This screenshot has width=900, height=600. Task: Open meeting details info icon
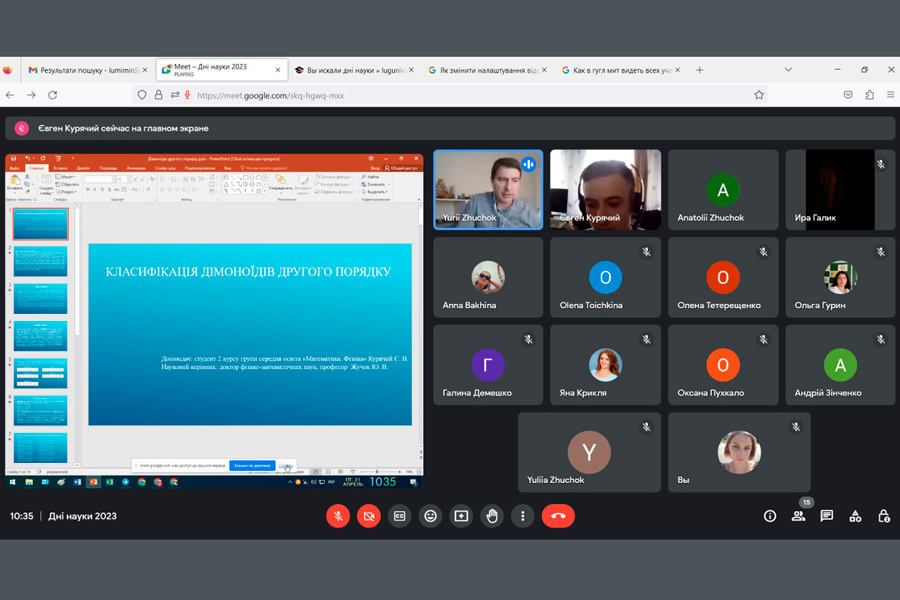click(x=770, y=516)
